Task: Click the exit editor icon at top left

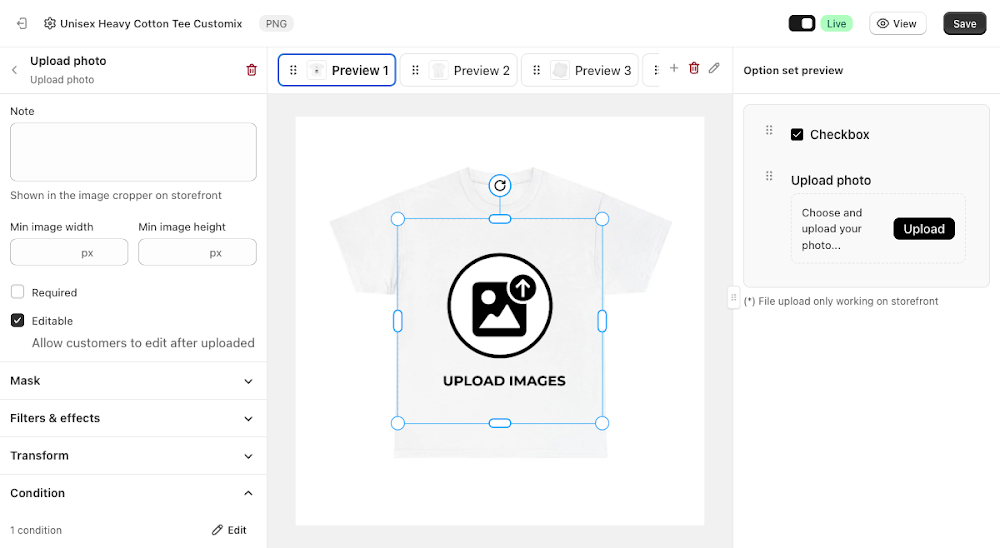Action: pyautogui.click(x=22, y=24)
